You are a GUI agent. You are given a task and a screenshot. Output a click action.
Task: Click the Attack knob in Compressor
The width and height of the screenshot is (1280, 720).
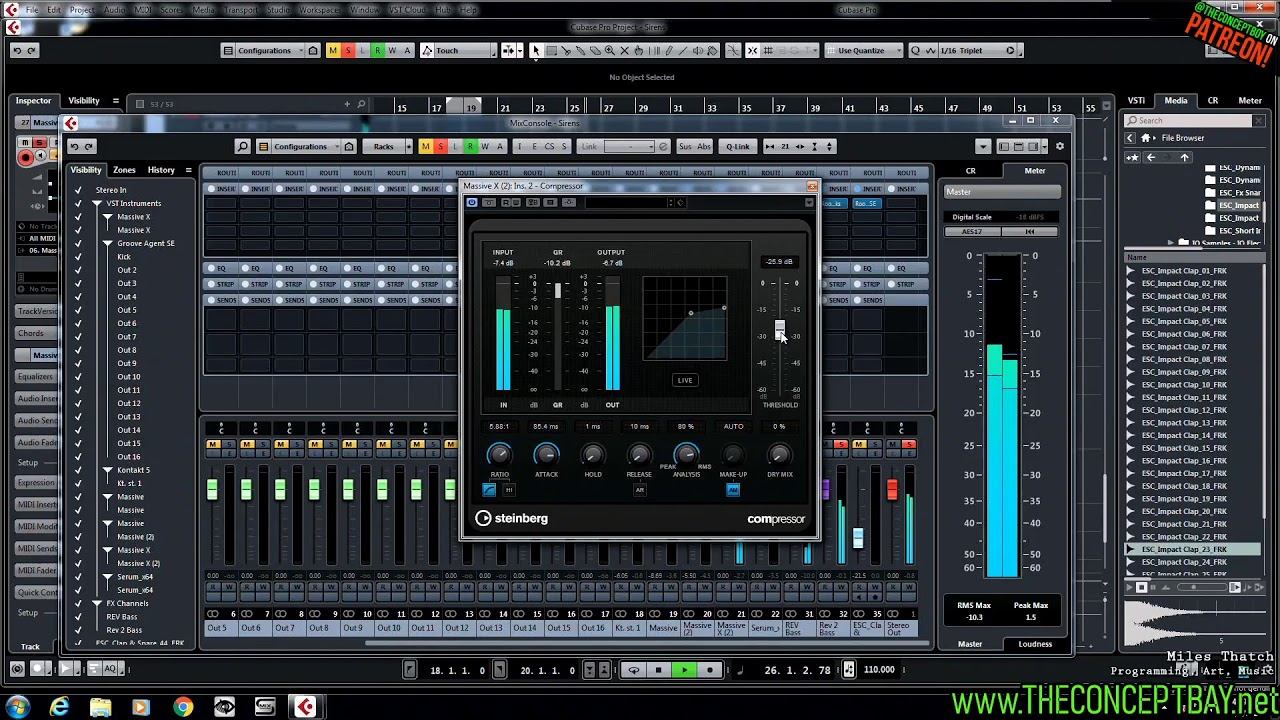coord(546,455)
